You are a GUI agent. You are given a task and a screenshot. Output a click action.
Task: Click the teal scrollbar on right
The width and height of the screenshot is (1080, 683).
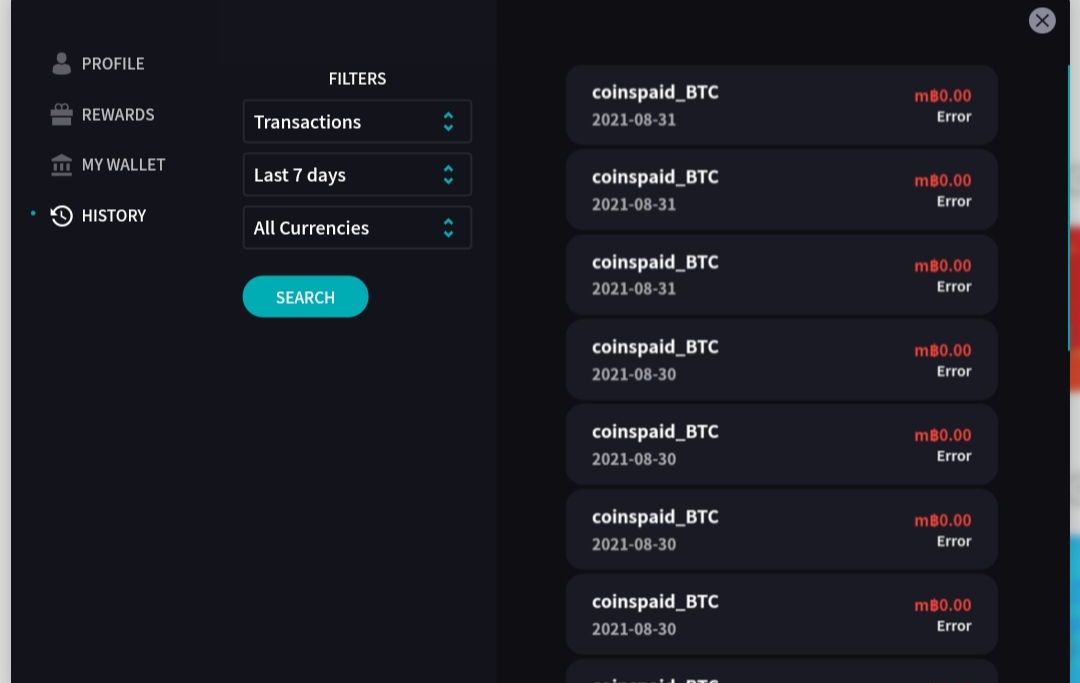pos(1068,207)
